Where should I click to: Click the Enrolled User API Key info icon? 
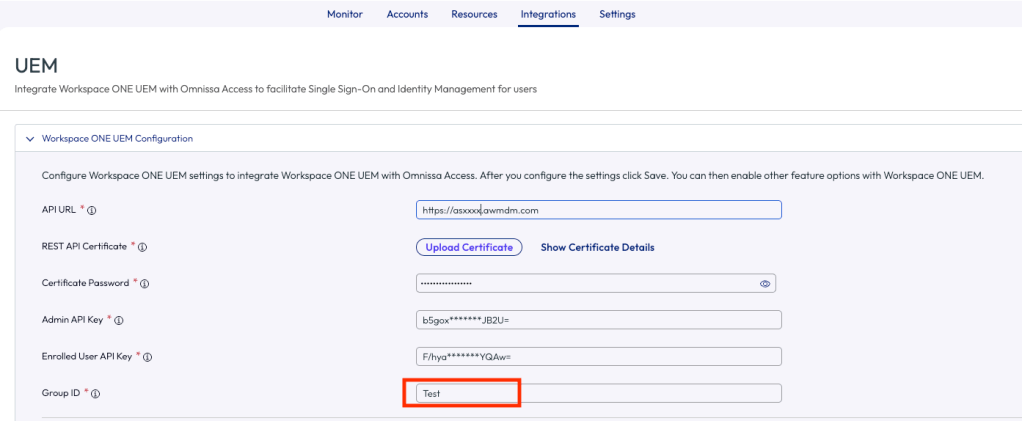coord(147,357)
